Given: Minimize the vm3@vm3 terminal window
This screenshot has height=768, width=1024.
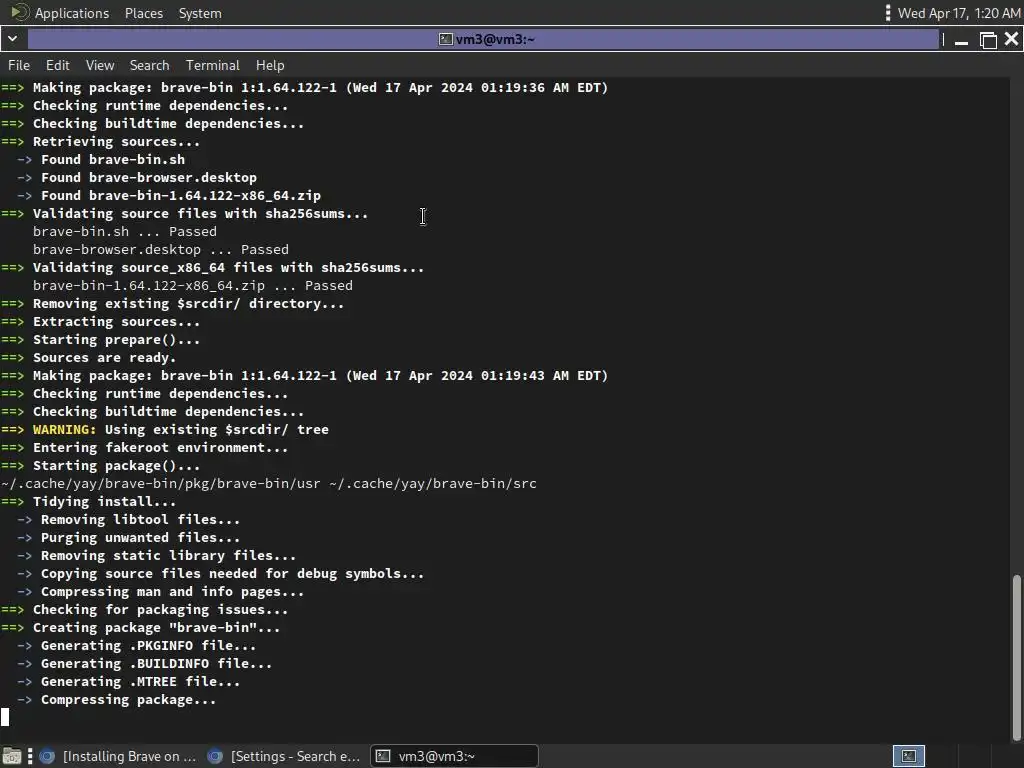Looking at the screenshot, I should point(961,40).
